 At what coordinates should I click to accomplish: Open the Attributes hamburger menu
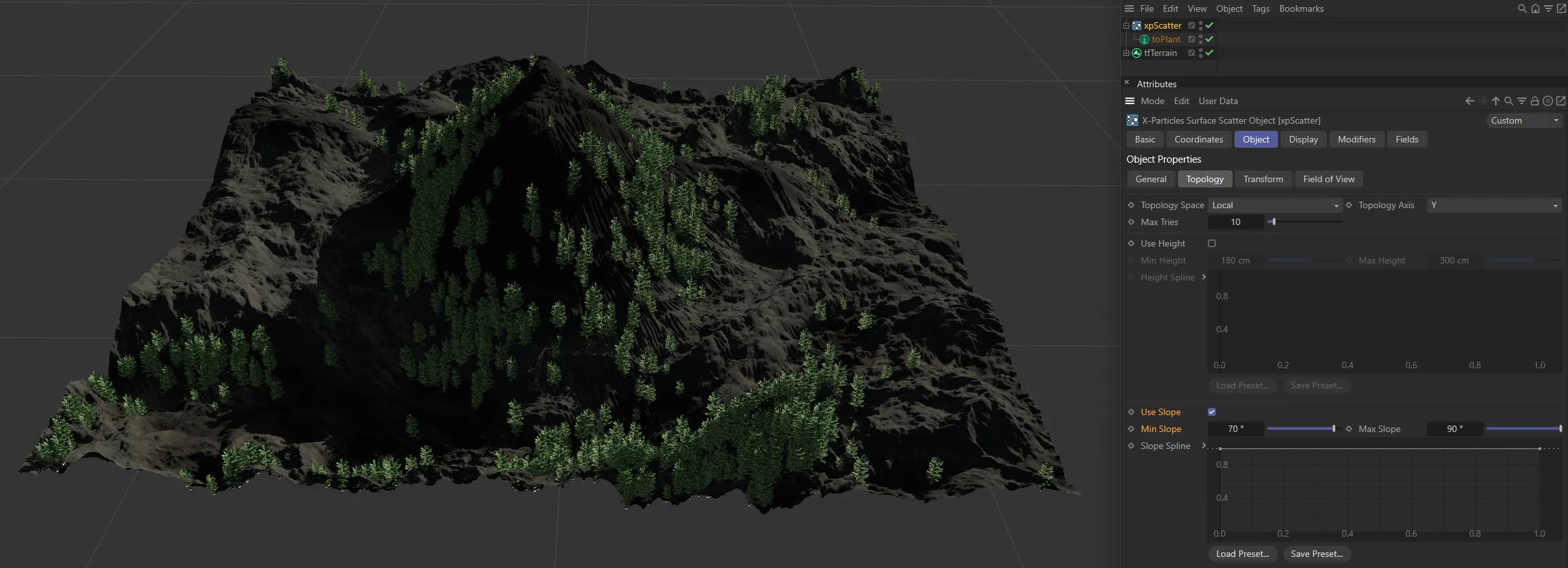coord(1130,101)
